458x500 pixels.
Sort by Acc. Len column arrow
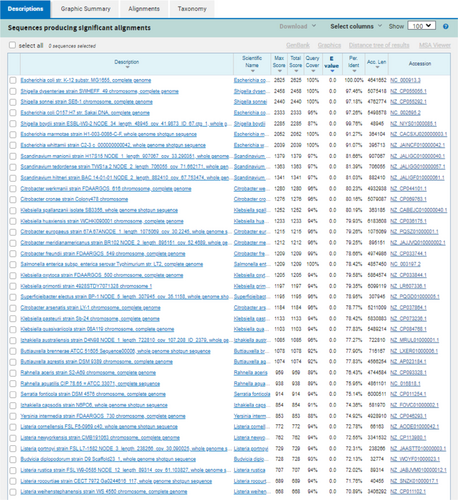pos(377,67)
